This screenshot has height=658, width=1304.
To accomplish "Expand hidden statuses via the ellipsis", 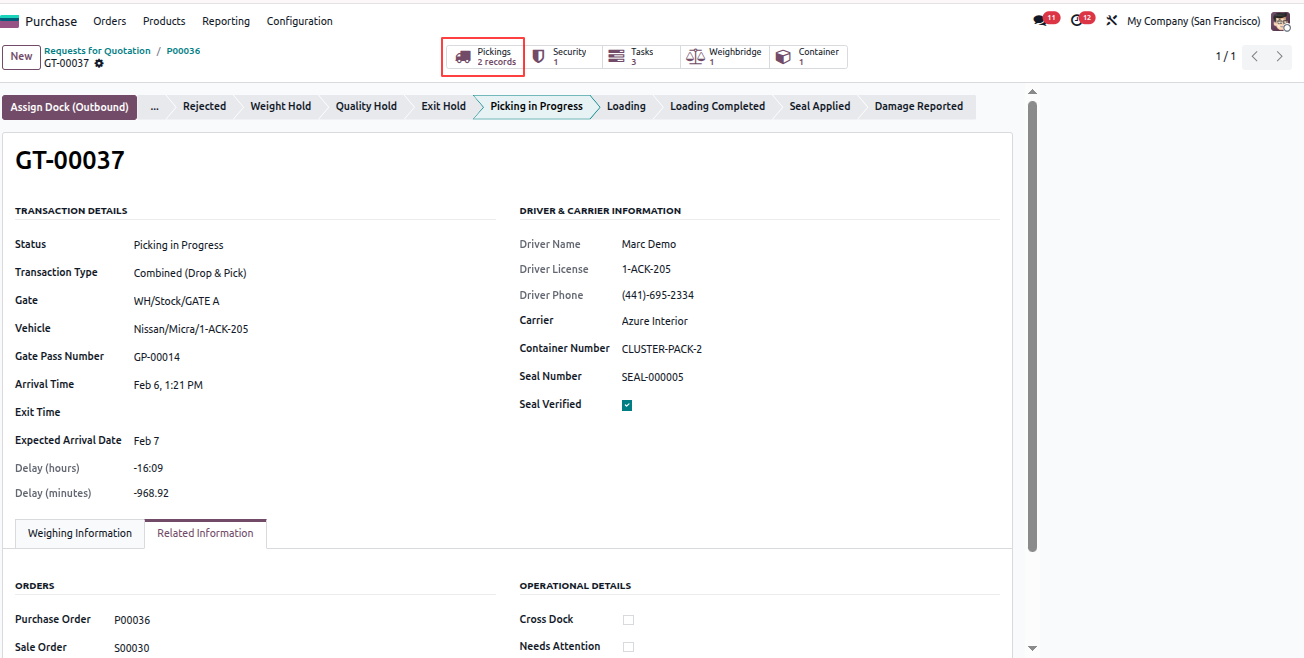I will pos(154,106).
